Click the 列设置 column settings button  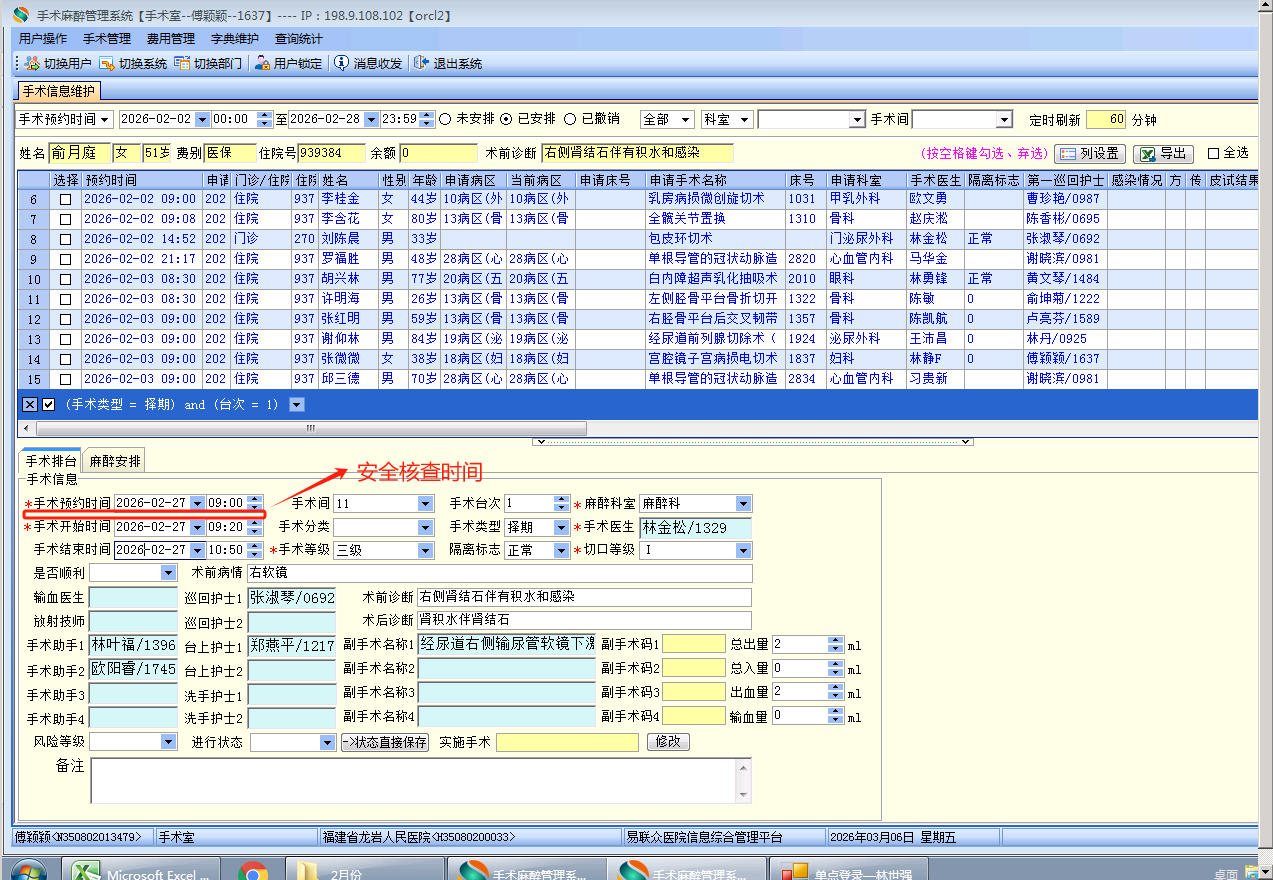(1090, 154)
